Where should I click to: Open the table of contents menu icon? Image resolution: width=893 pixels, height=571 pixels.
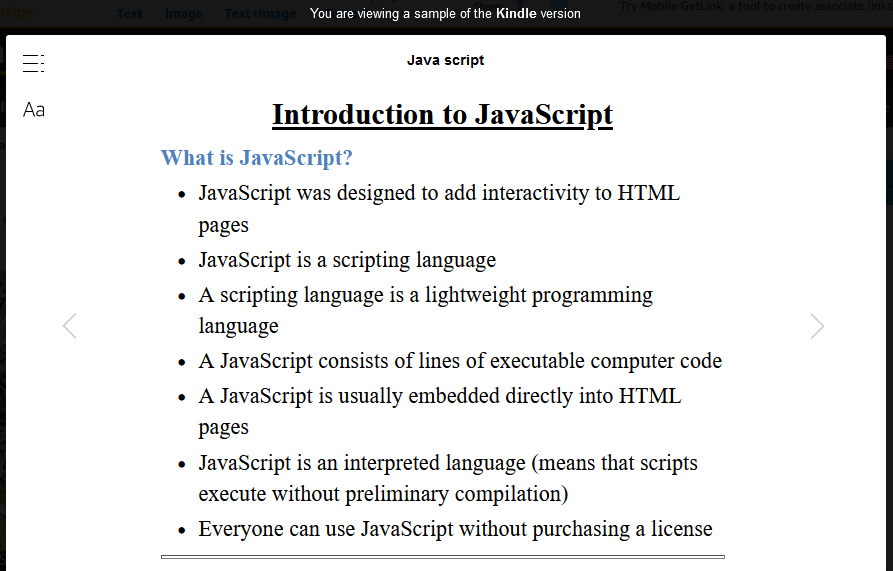pos(33,64)
